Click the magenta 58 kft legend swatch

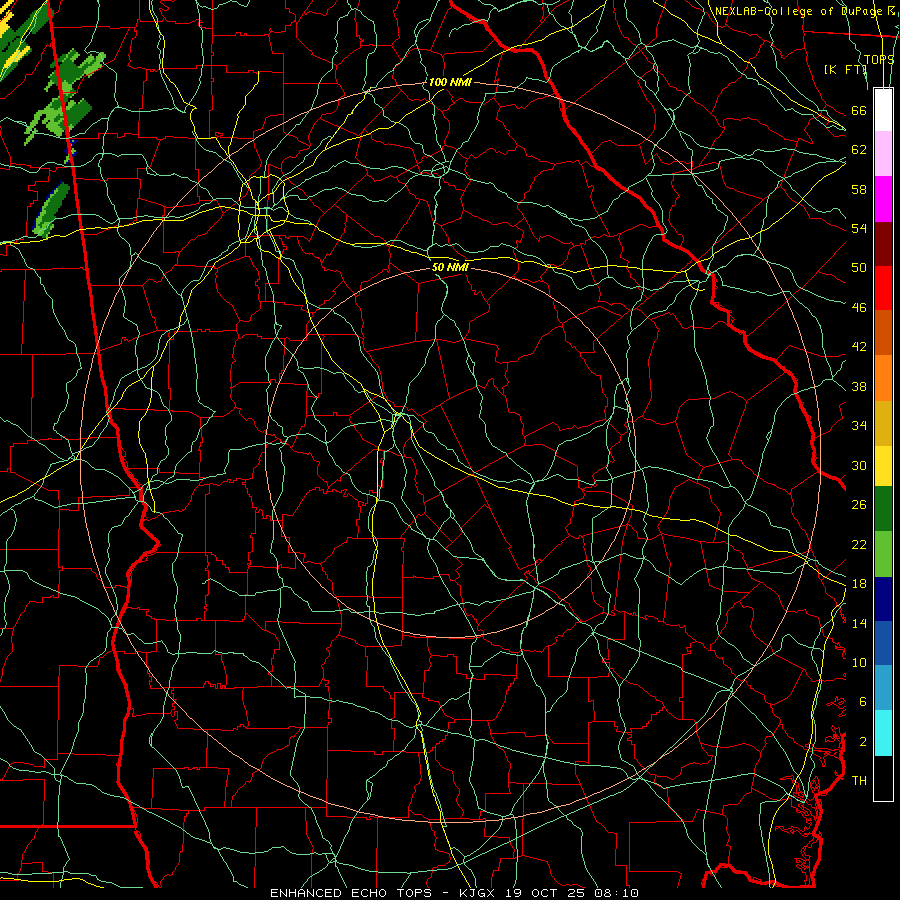point(883,199)
